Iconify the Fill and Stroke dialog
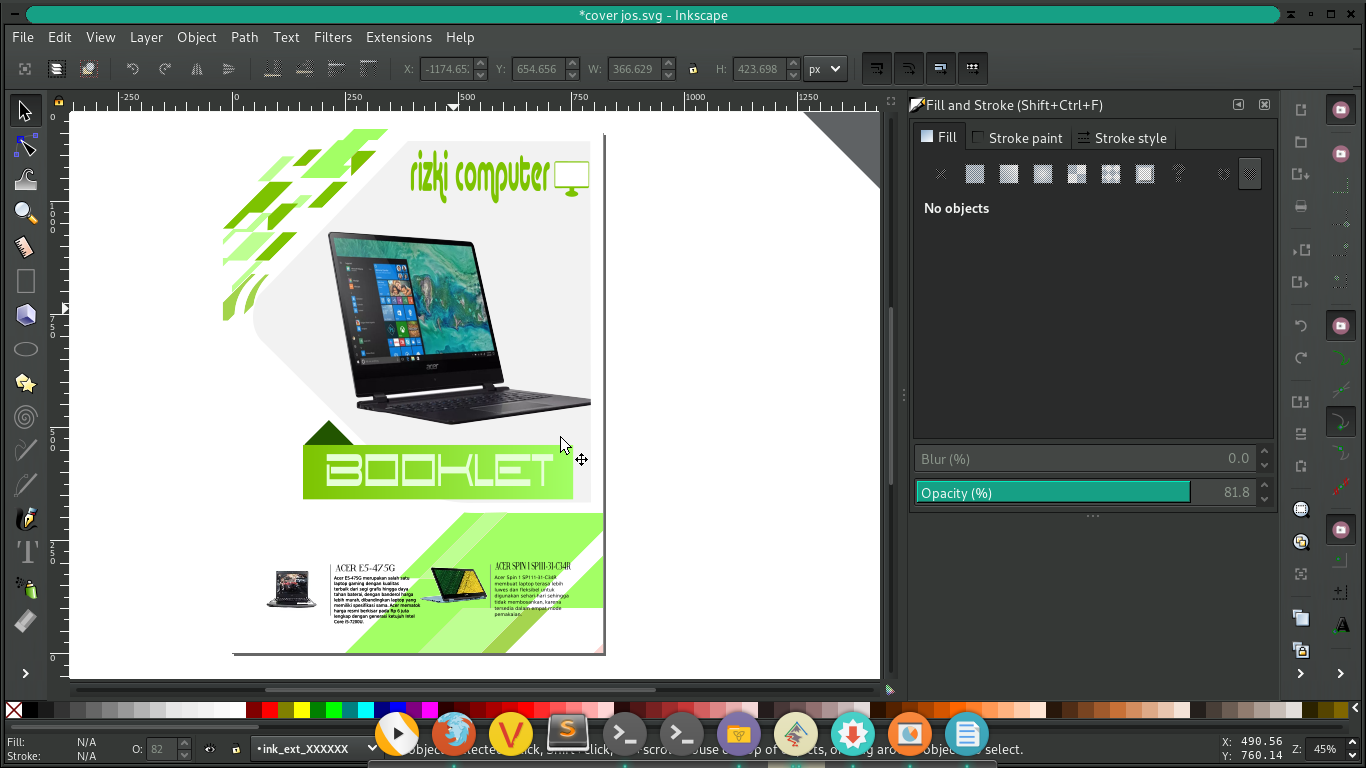The width and height of the screenshot is (1366, 768). (x=1238, y=105)
